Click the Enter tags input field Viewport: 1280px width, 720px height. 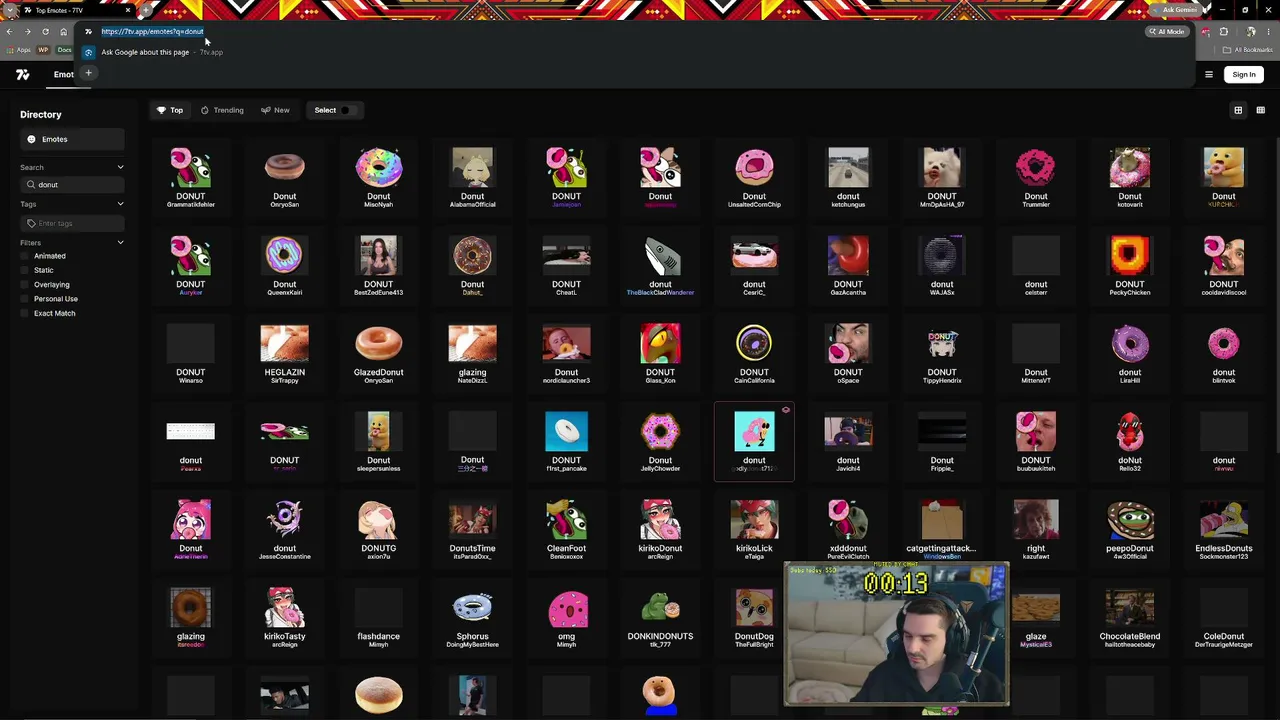coord(74,223)
